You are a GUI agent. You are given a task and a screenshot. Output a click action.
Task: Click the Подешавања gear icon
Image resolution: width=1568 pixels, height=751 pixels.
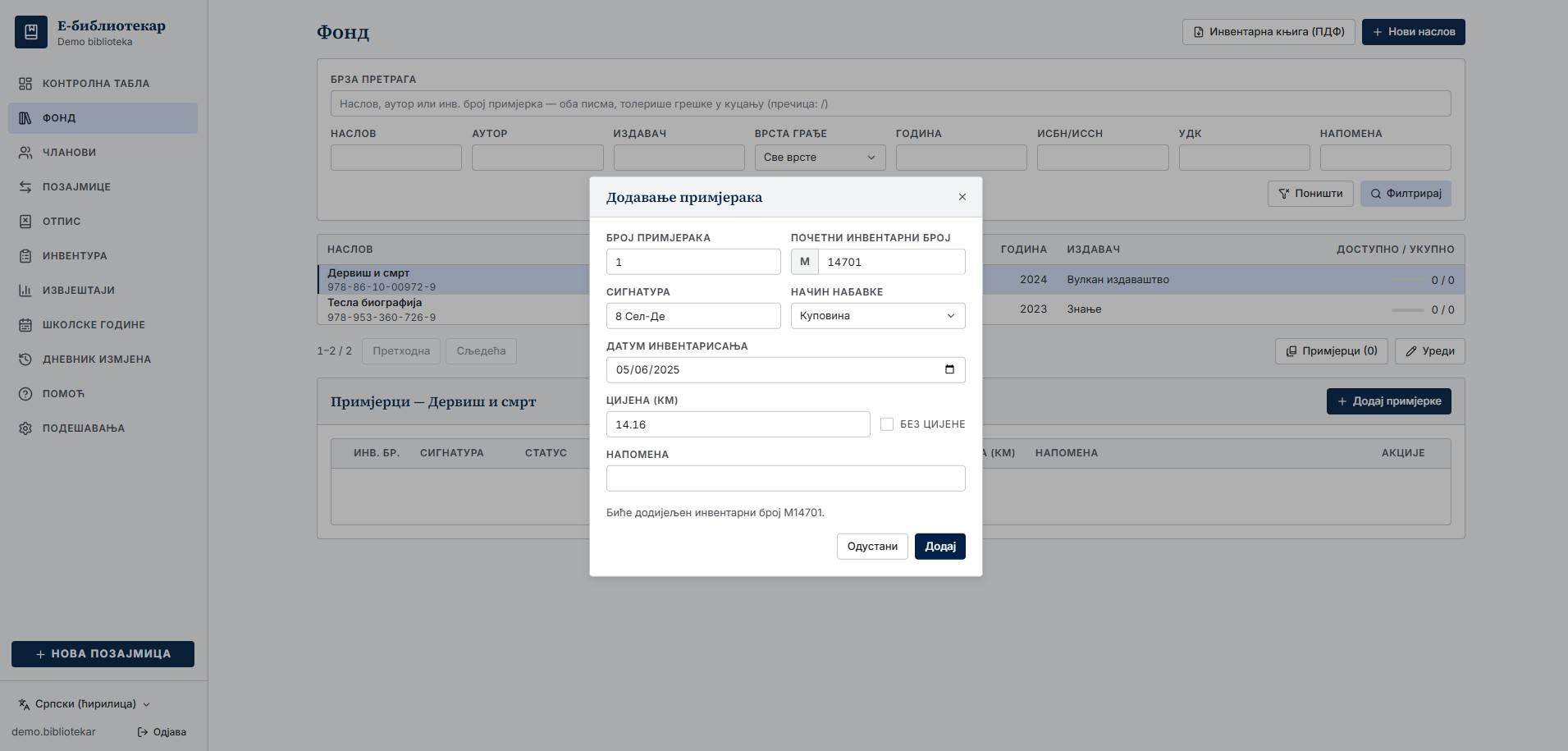[x=25, y=428]
